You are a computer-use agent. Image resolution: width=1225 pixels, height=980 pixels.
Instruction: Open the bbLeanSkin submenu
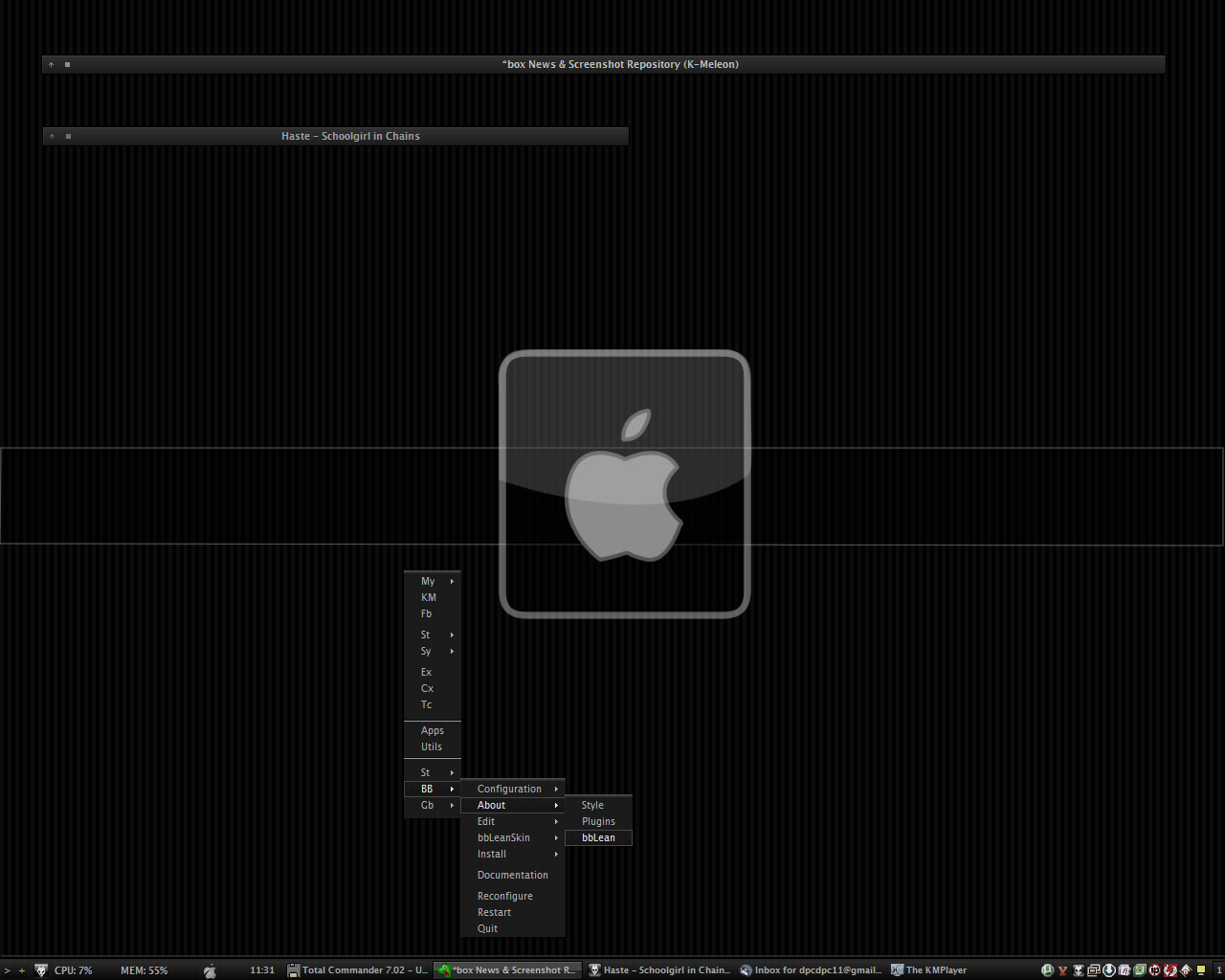pos(513,837)
